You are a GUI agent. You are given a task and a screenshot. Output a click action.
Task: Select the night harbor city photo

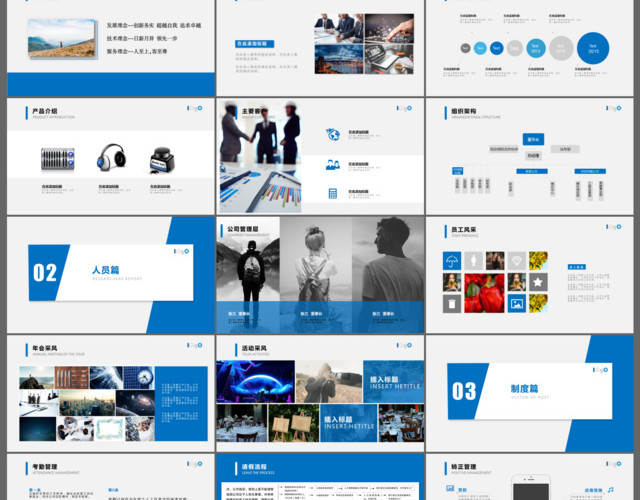pyautogui.click(x=339, y=59)
